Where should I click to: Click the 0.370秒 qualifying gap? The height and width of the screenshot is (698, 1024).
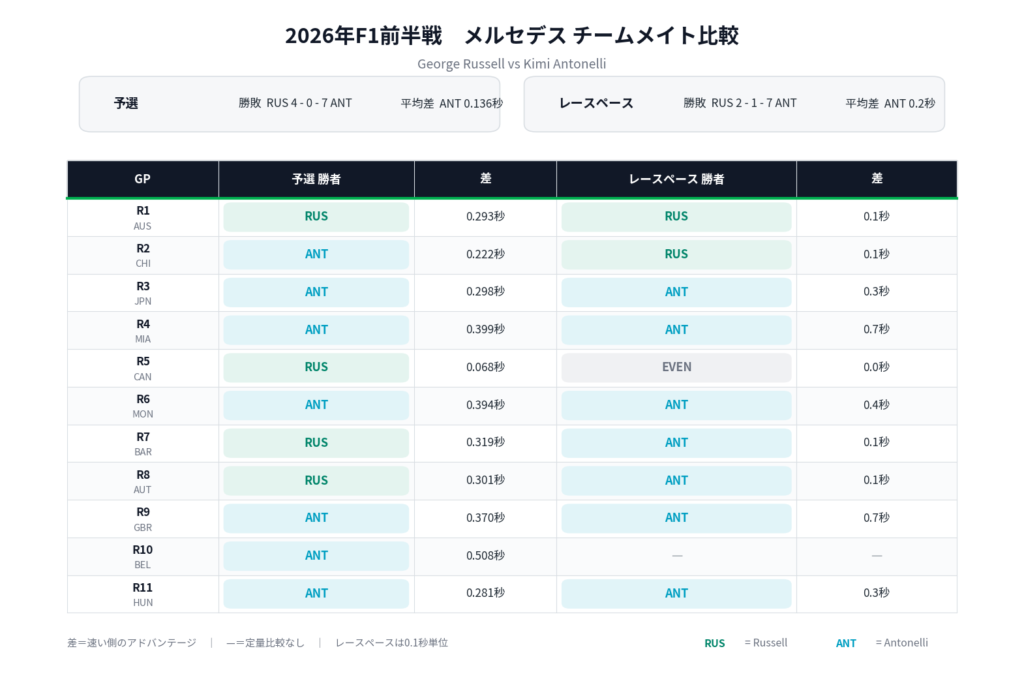pos(485,518)
